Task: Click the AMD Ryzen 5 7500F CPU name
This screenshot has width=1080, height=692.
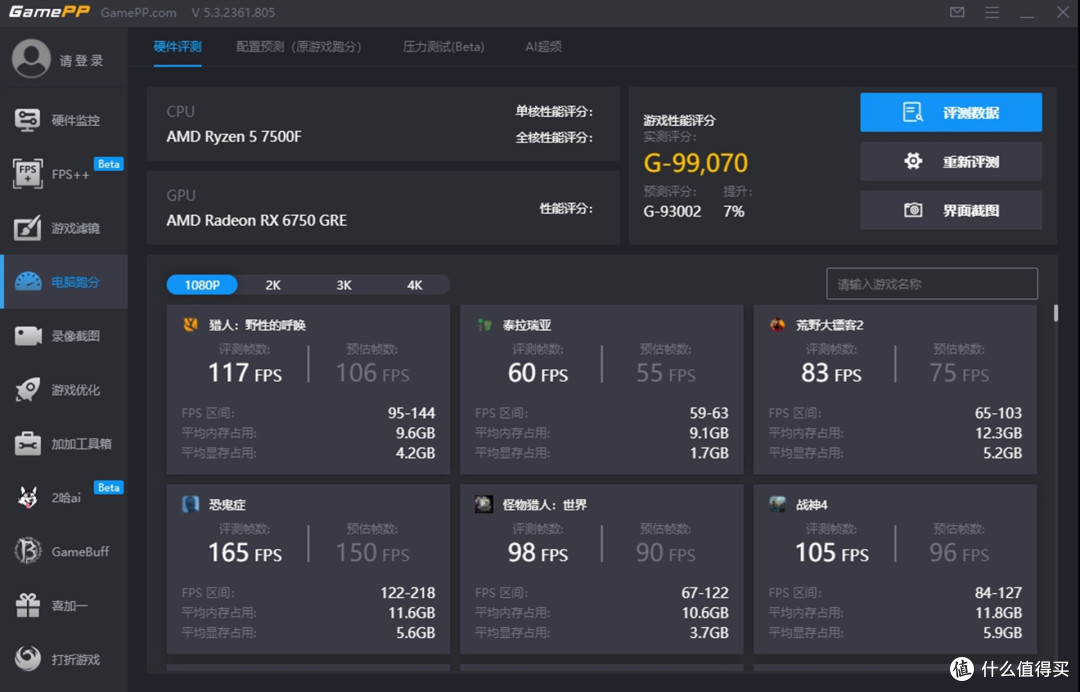Action: coord(234,136)
